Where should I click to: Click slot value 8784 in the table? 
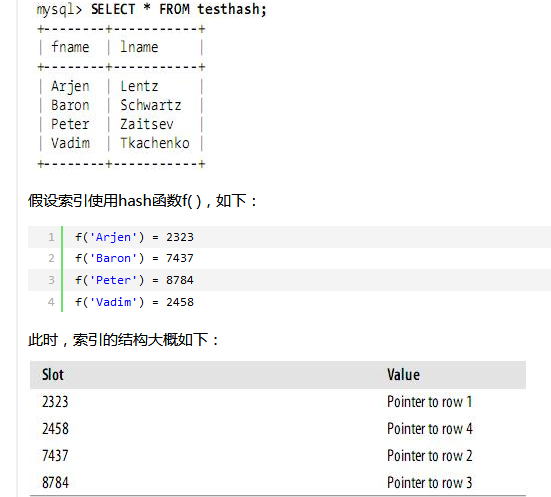click(55, 483)
